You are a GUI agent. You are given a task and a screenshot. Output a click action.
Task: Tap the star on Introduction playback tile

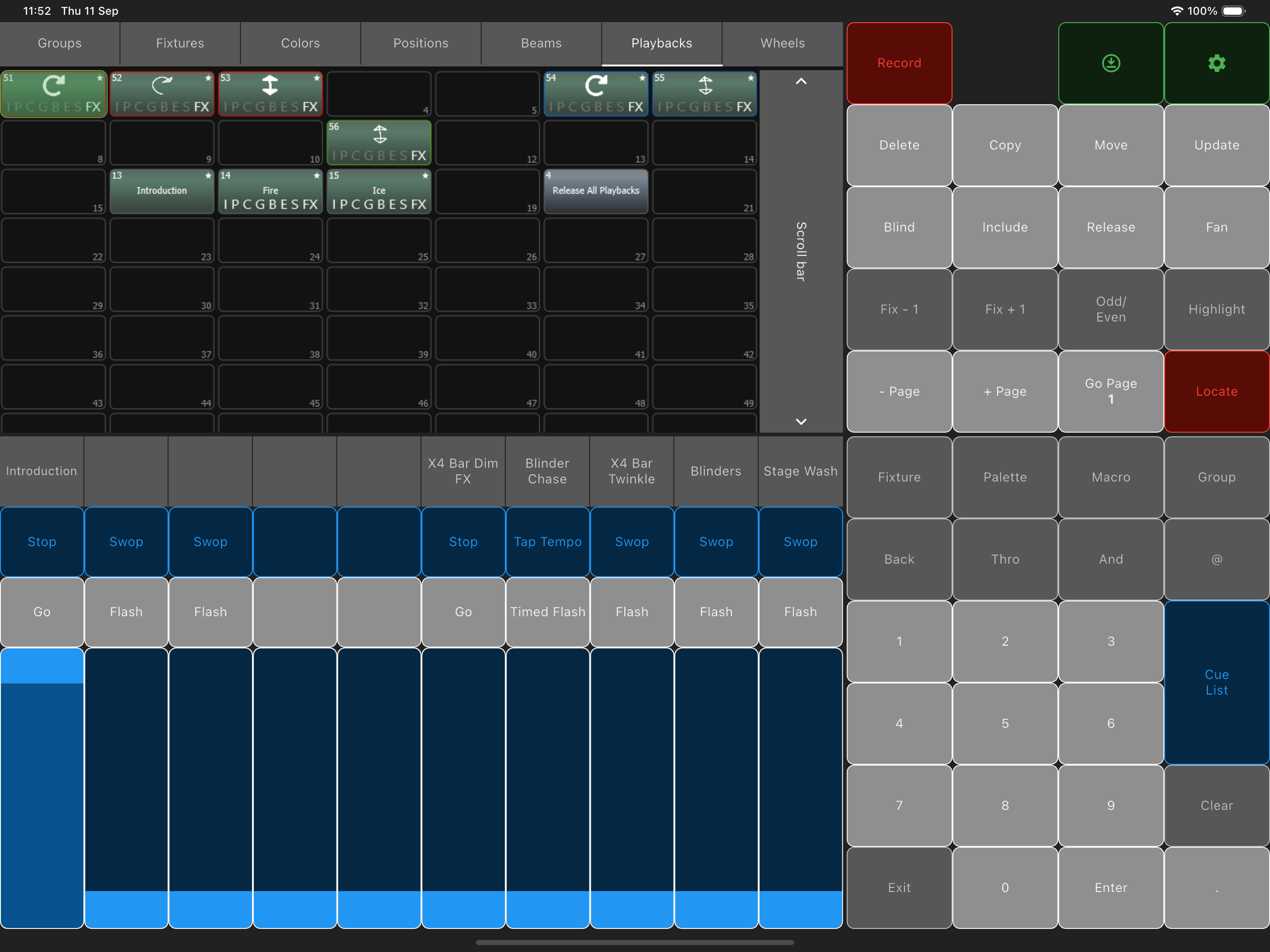pyautogui.click(x=209, y=175)
